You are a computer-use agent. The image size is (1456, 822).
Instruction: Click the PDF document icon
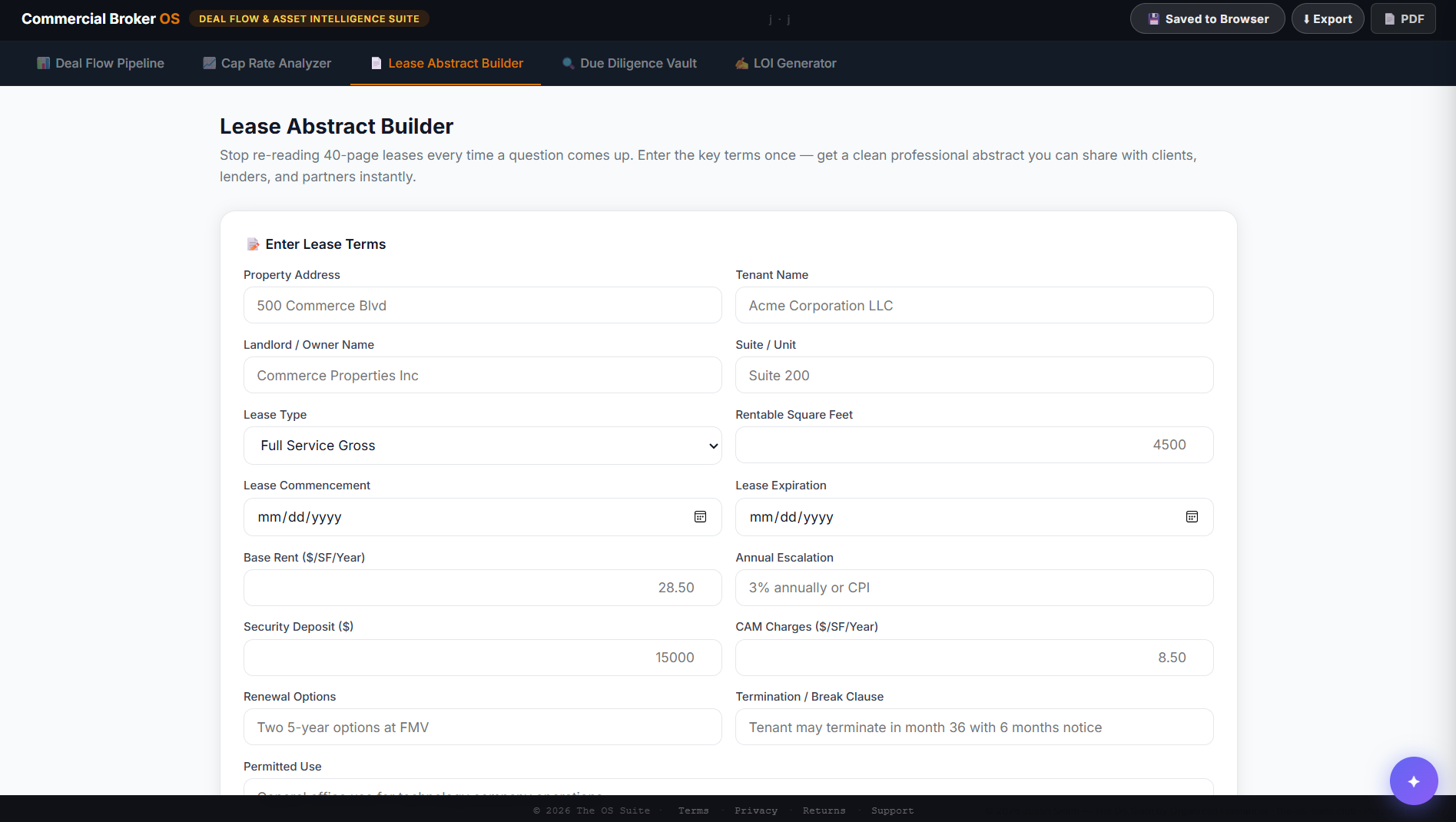pyautogui.click(x=1389, y=19)
